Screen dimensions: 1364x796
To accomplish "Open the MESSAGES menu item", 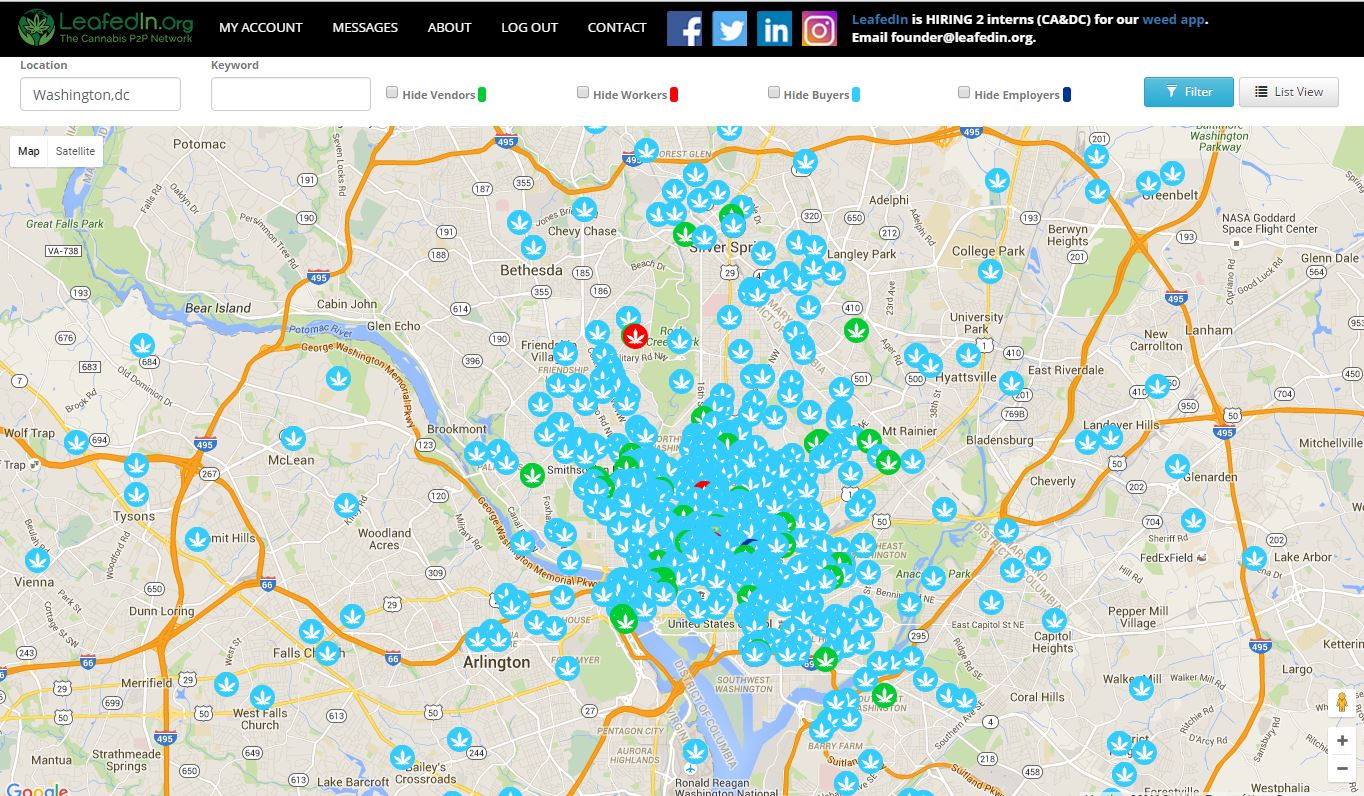I will click(365, 28).
